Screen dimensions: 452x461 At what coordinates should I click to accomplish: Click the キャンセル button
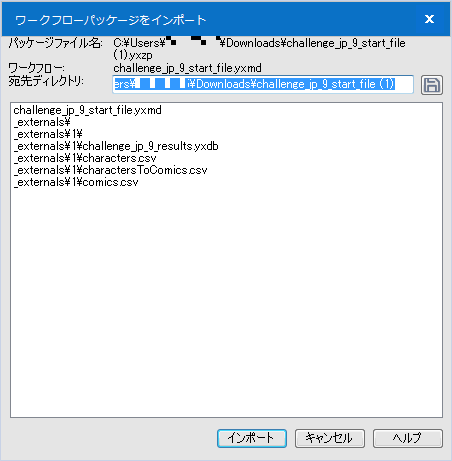(x=330, y=438)
